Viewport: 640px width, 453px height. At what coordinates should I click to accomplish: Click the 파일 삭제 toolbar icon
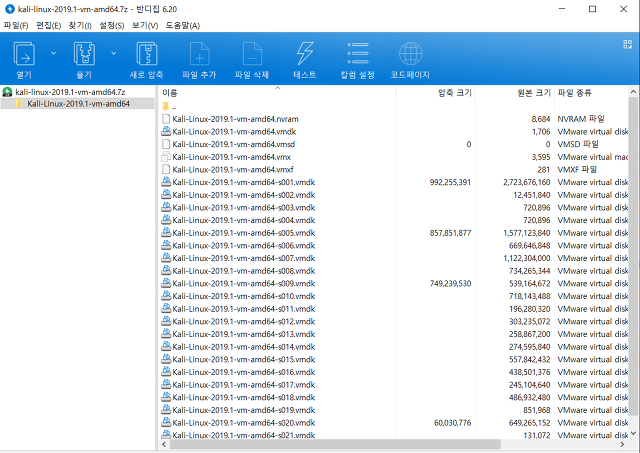[252, 53]
